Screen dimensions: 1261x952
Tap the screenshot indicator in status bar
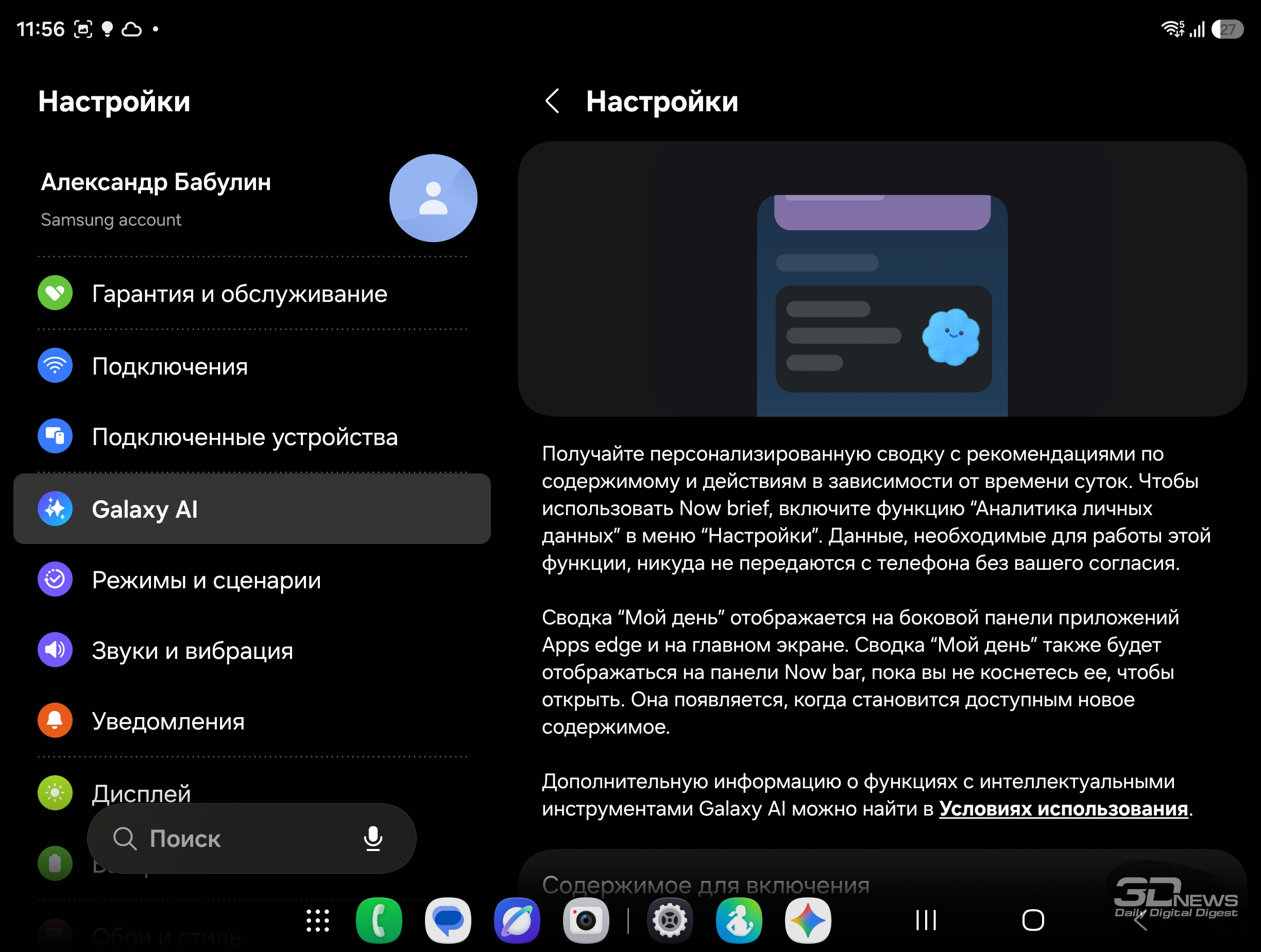(x=83, y=29)
